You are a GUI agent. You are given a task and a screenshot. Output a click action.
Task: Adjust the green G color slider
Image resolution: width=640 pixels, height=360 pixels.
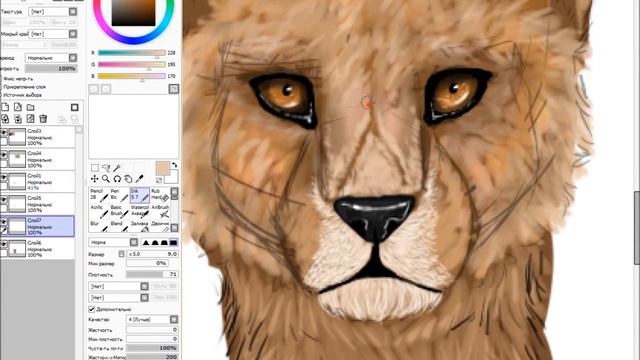pyautogui.click(x=131, y=64)
